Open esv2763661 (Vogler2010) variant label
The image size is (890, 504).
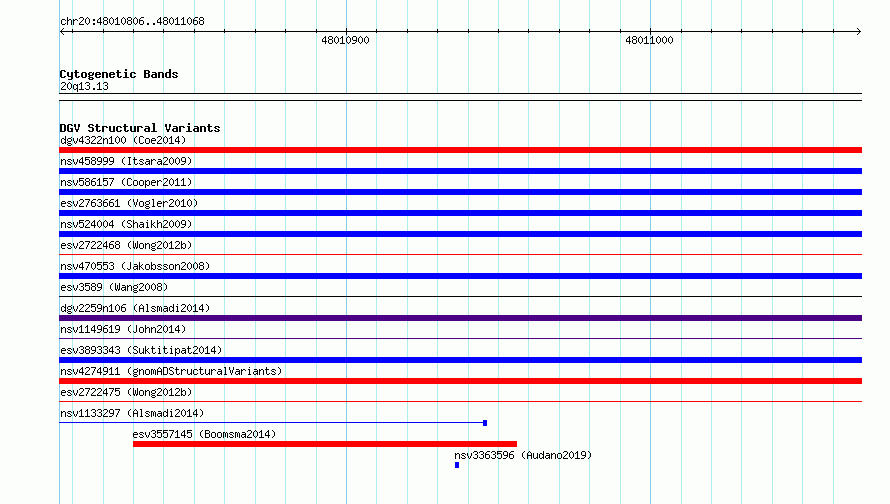[129, 203]
